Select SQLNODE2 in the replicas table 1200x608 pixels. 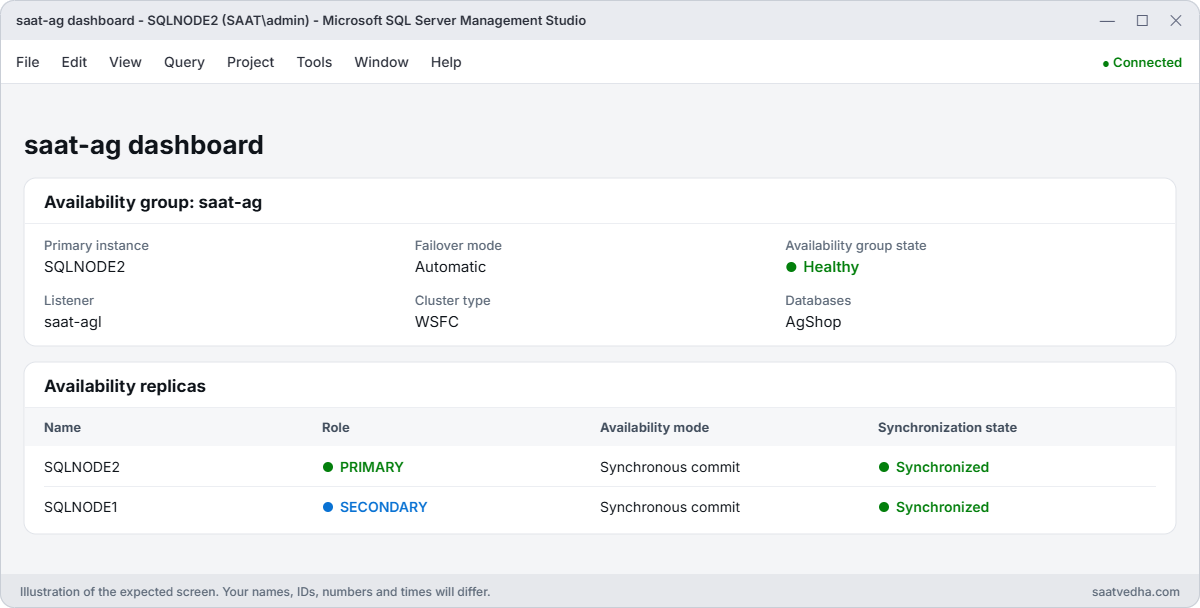pos(82,467)
